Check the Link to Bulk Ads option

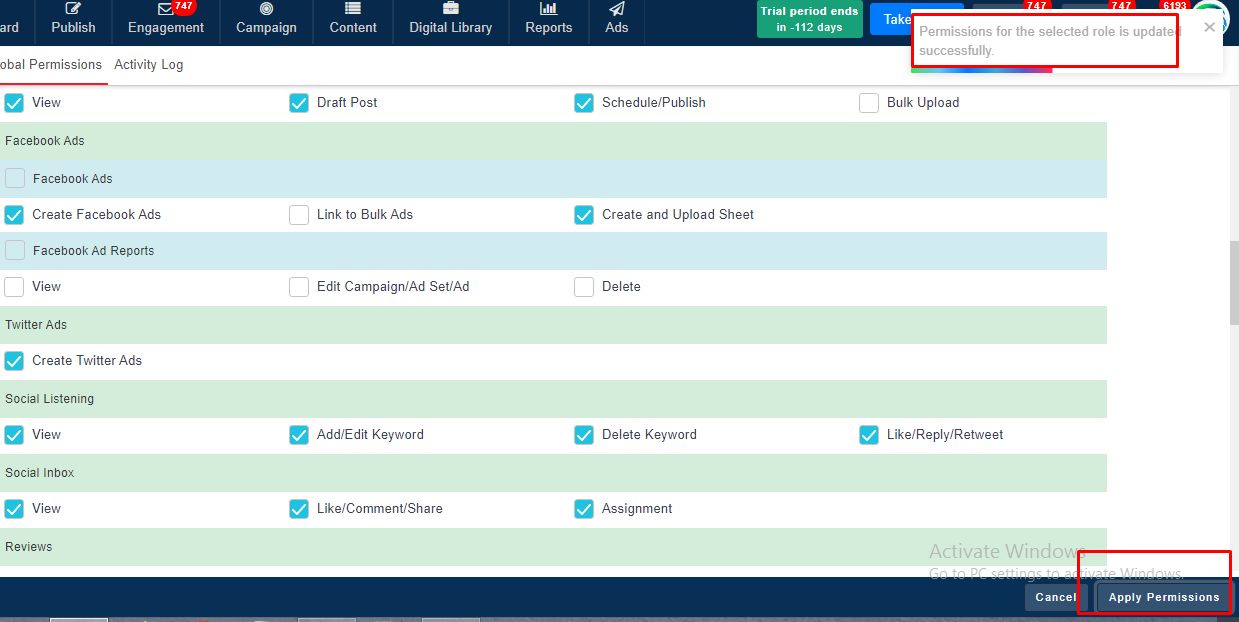point(299,215)
